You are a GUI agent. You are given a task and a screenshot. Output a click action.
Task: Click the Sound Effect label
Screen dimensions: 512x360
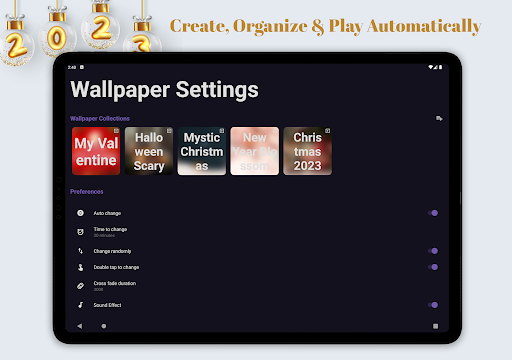[x=107, y=305]
